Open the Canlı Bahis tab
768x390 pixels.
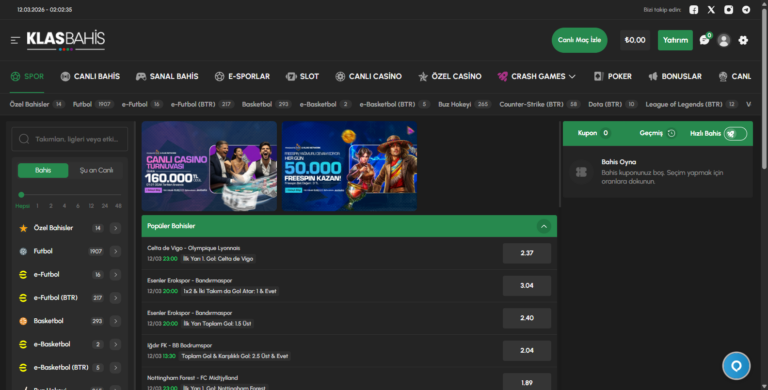point(90,76)
